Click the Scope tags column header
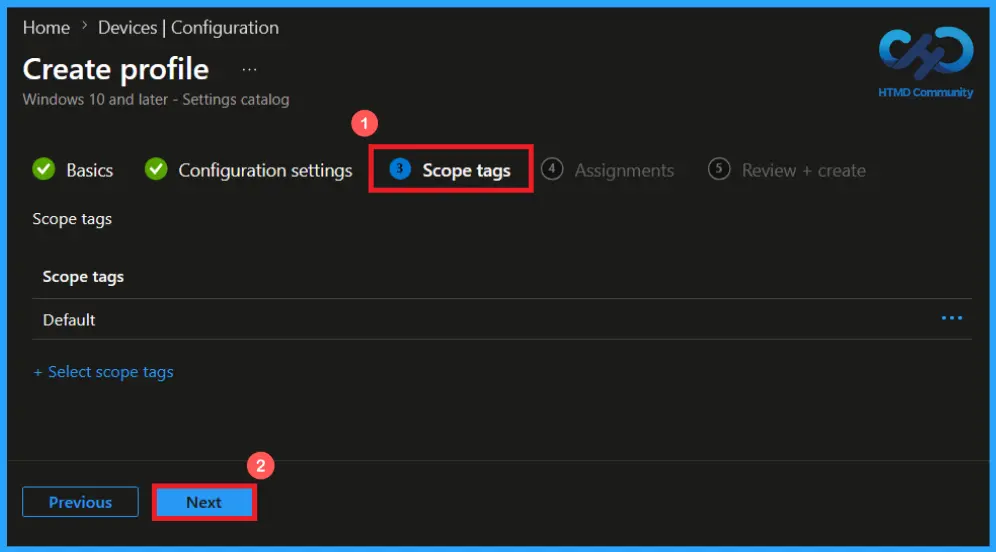The height and width of the screenshot is (552, 996). (x=83, y=277)
